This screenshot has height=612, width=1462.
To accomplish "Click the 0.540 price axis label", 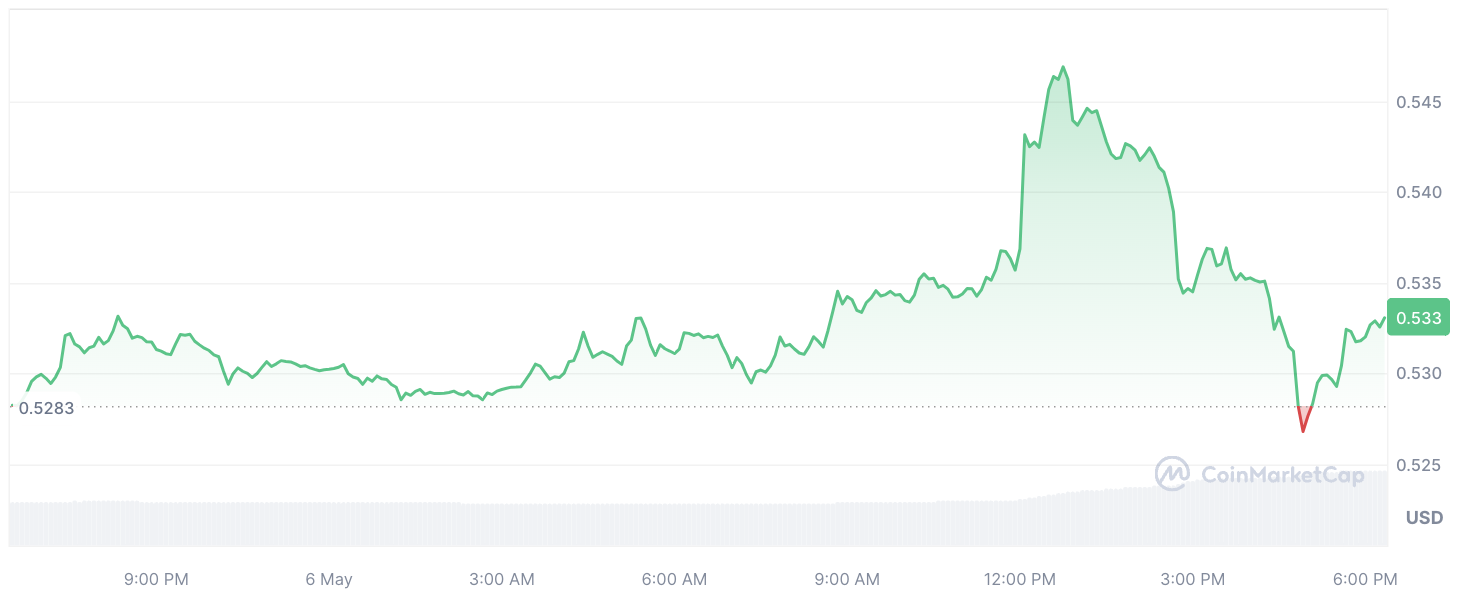I will point(1418,192).
